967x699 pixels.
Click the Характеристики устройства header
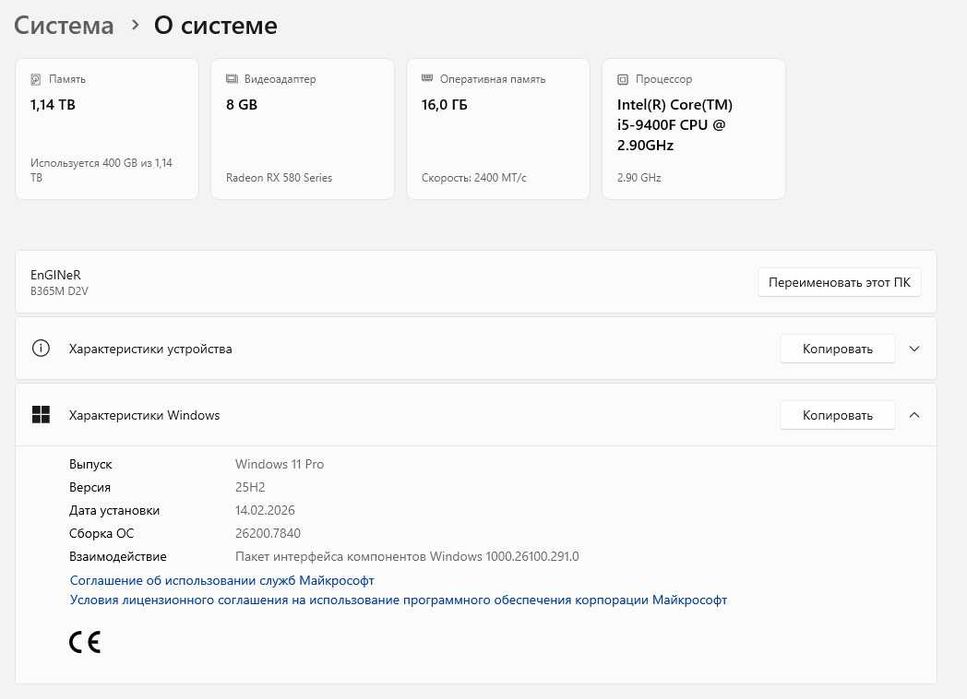[x=476, y=349]
